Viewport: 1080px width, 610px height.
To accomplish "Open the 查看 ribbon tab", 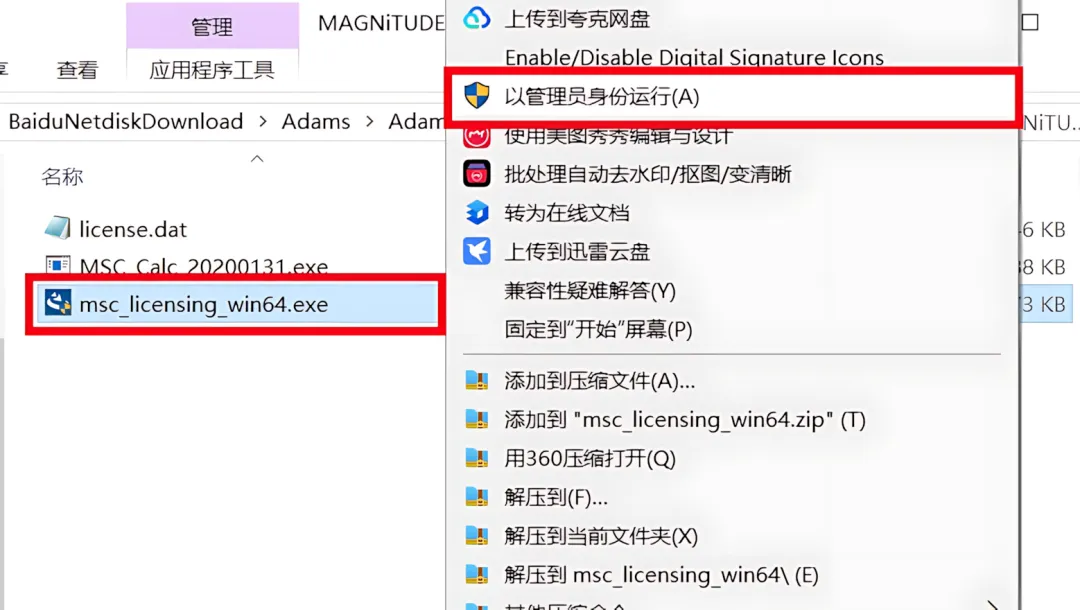I will [x=77, y=70].
